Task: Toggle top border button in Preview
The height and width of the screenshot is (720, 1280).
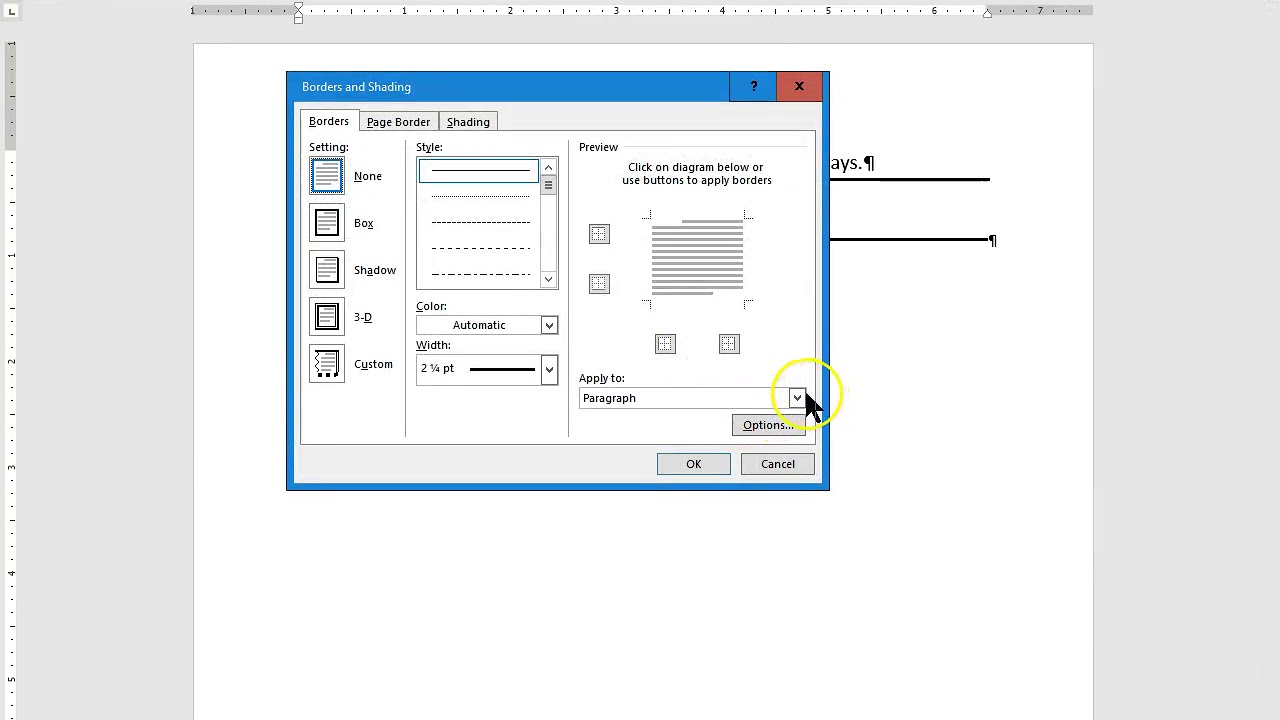Action: pyautogui.click(x=599, y=234)
